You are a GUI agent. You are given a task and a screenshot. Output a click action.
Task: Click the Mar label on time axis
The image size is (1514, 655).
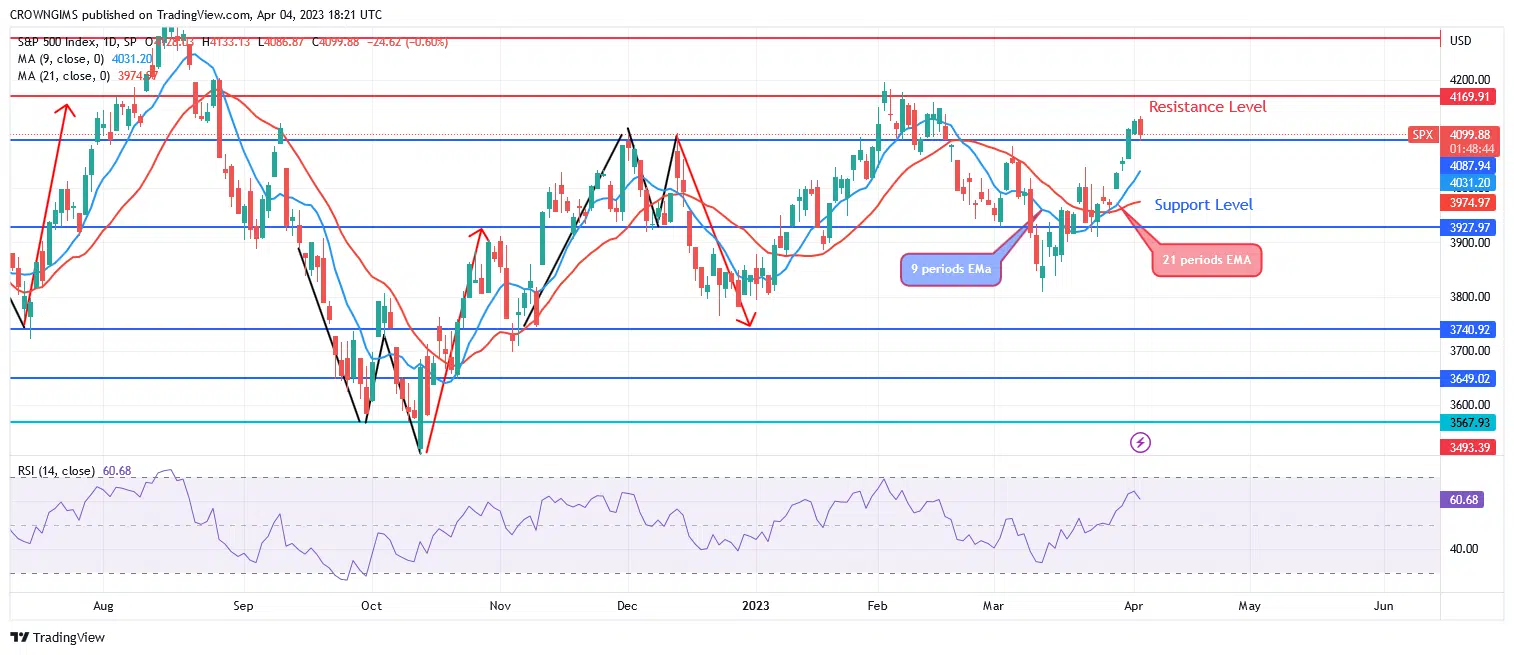click(993, 606)
